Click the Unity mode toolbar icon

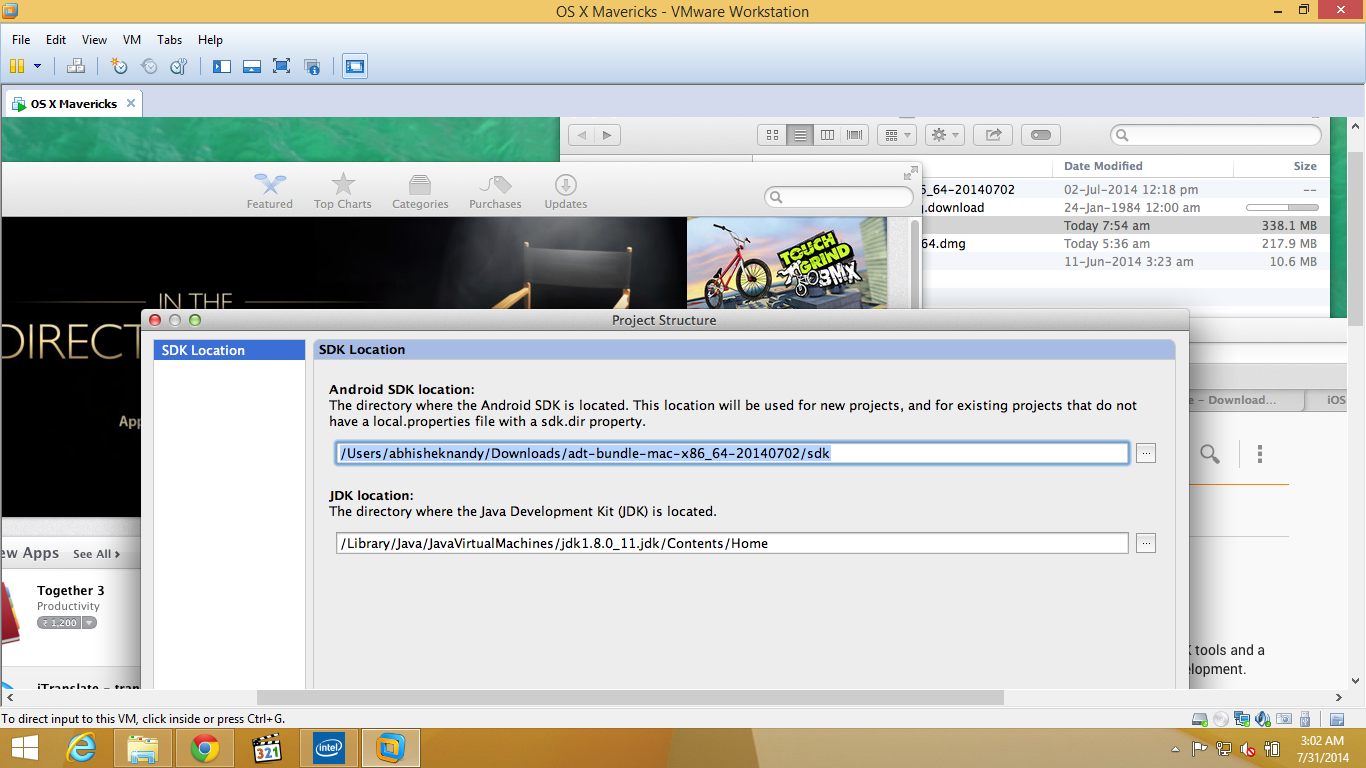312,66
